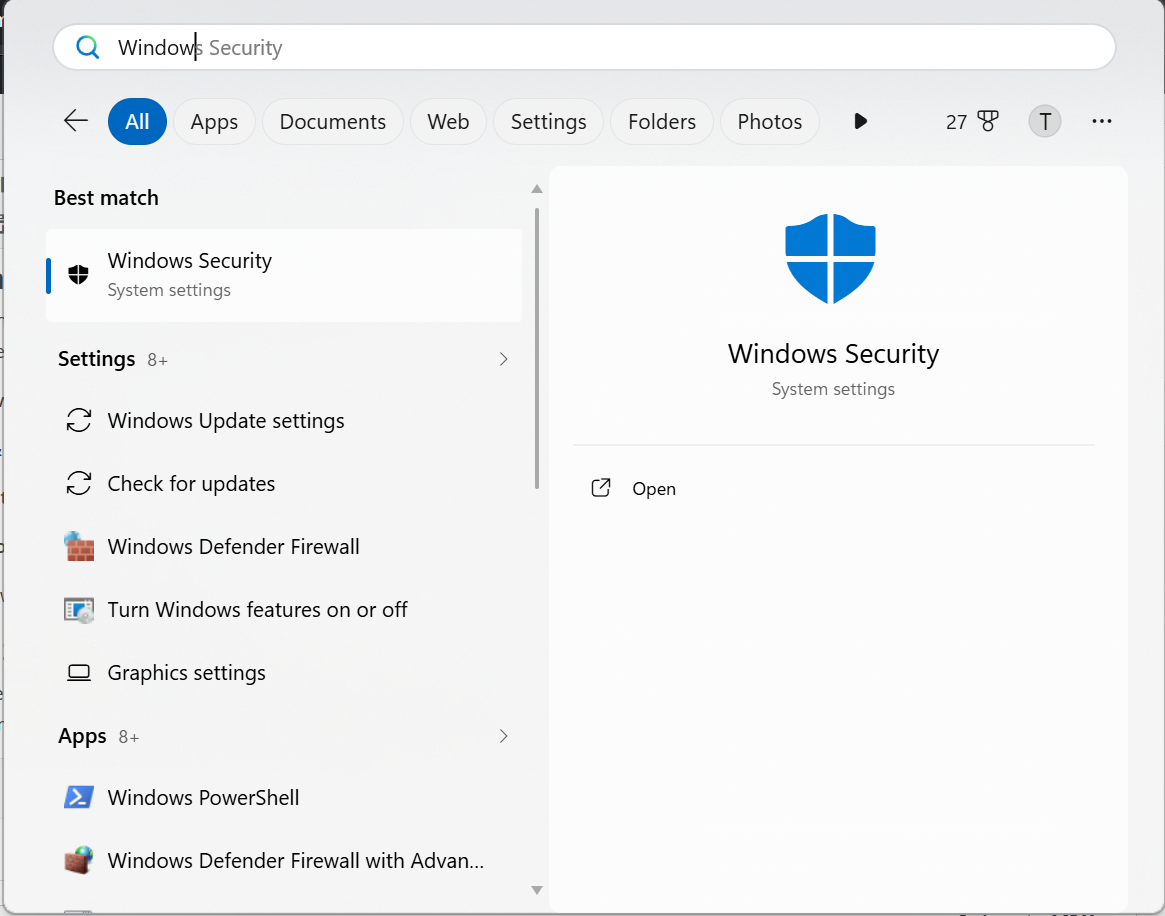Click the search magnifier icon
The width and height of the screenshot is (1165, 916).
87,48
